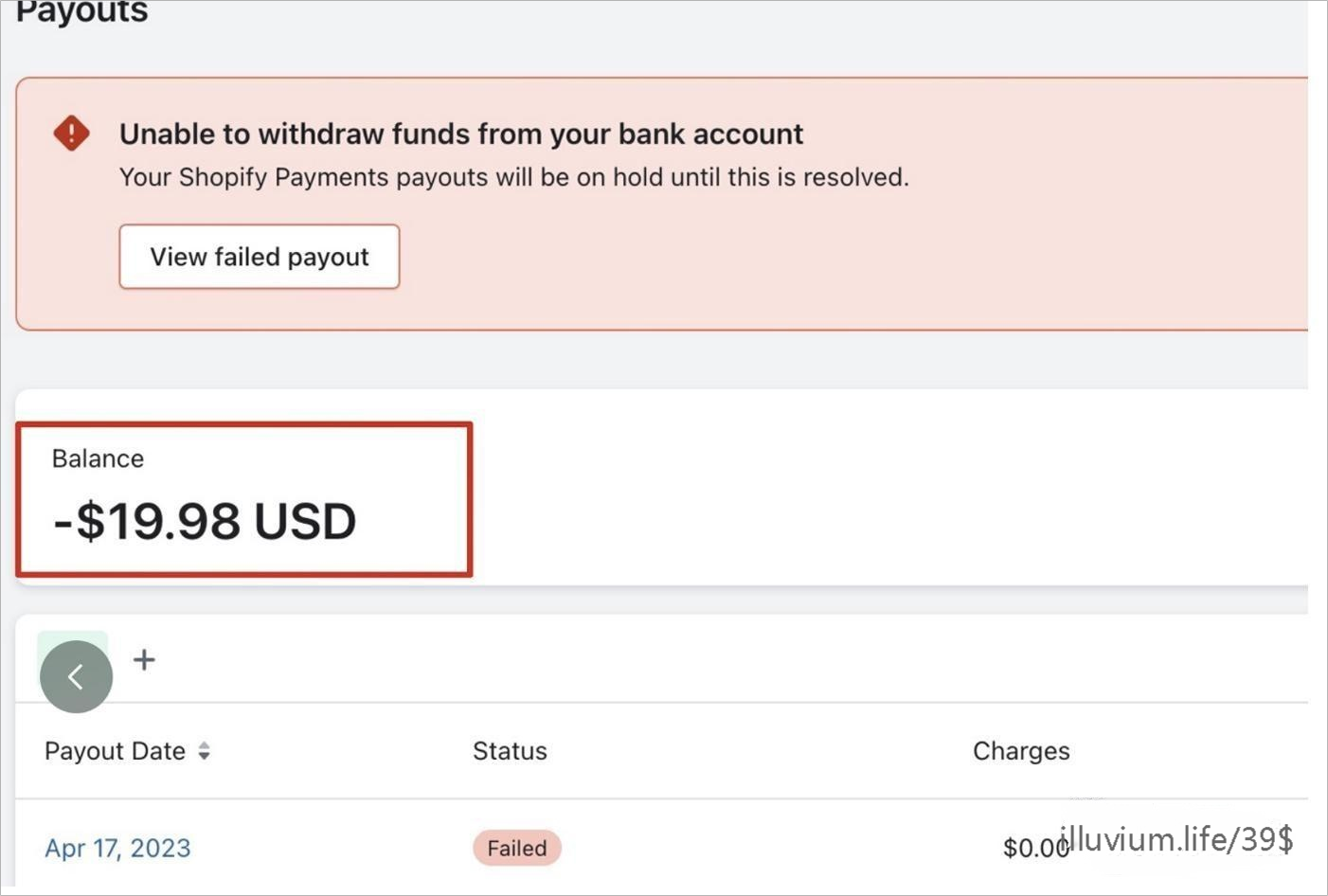Click the Payout Date column label
1328x896 pixels.
coord(115,751)
